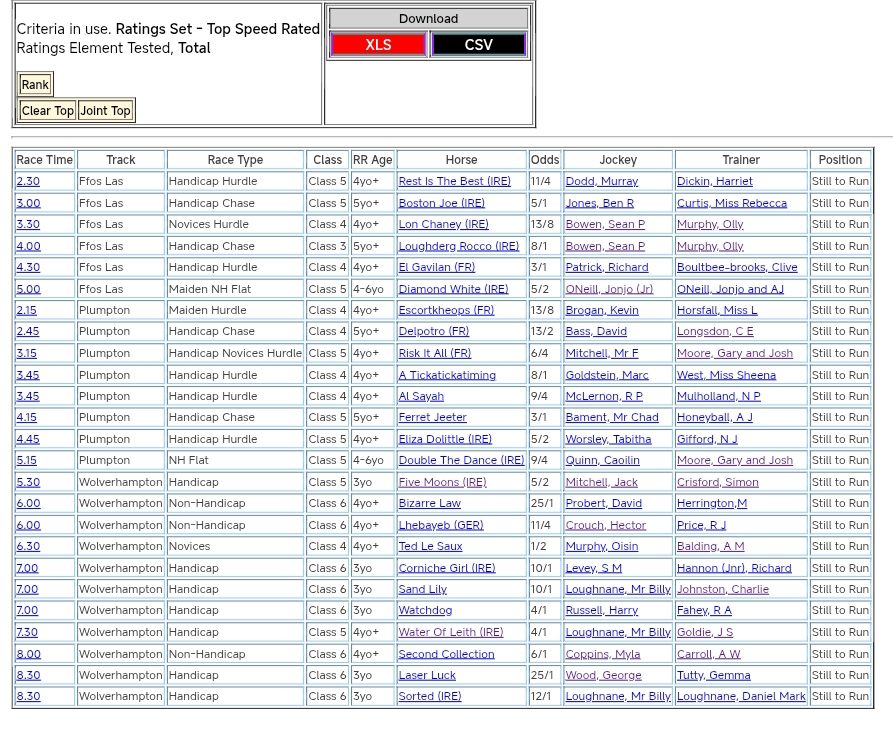Open the 5.00 Ffos Las race time
Screen dimensions: 893x733
coord(28,289)
